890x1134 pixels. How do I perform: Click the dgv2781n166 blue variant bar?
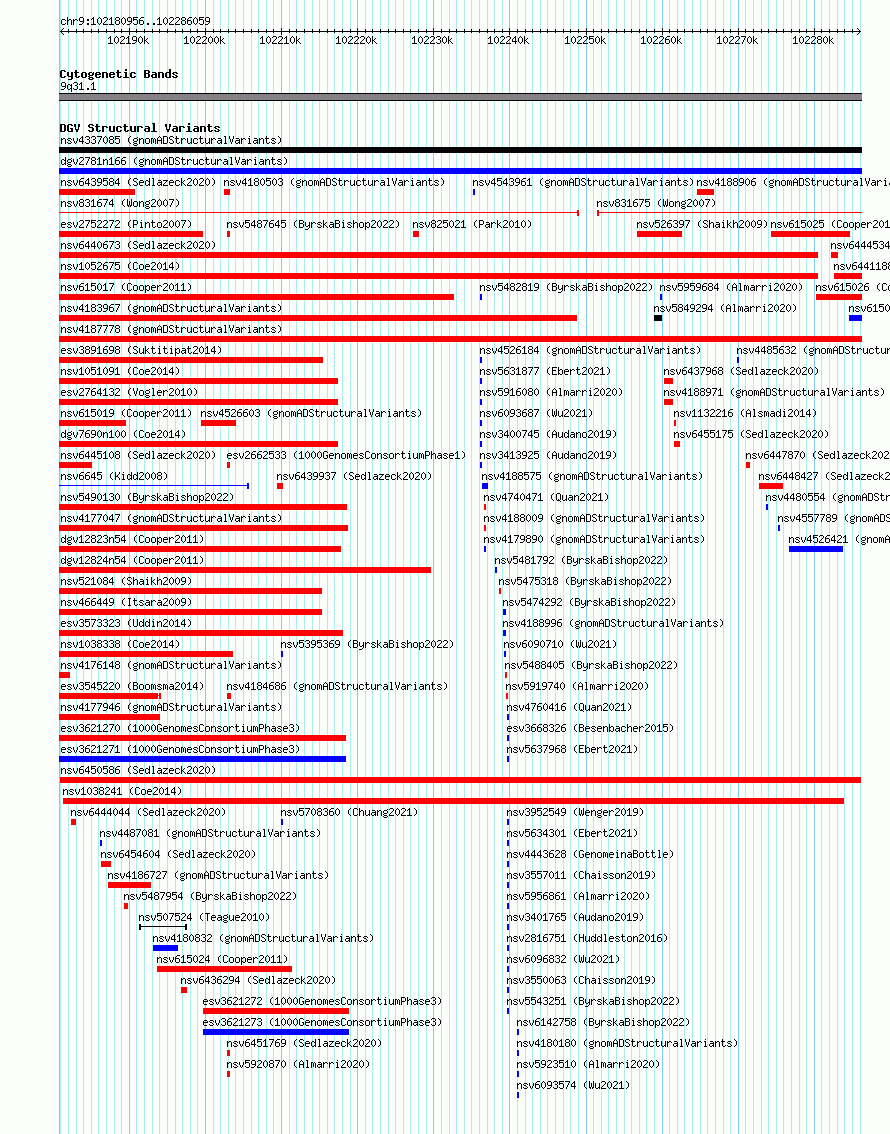(x=461, y=171)
